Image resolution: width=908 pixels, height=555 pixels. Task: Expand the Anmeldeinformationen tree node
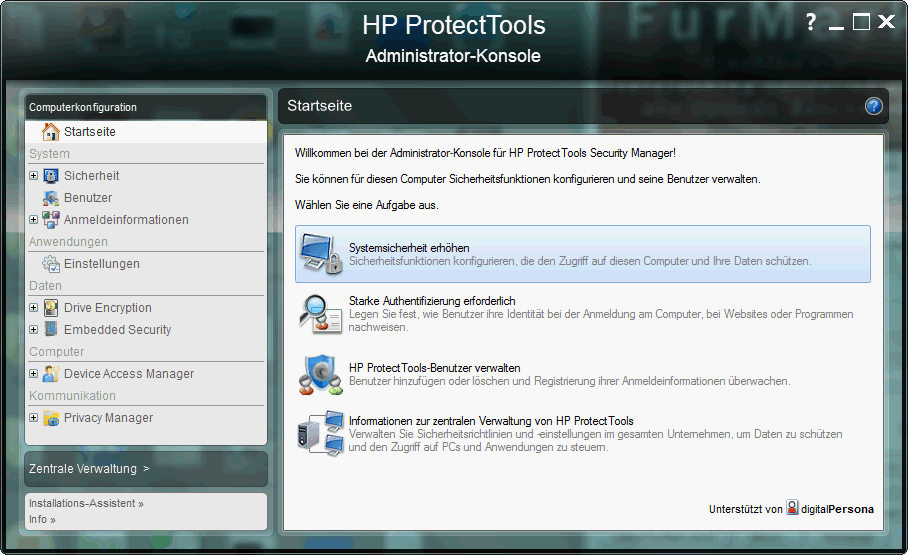[x=34, y=220]
